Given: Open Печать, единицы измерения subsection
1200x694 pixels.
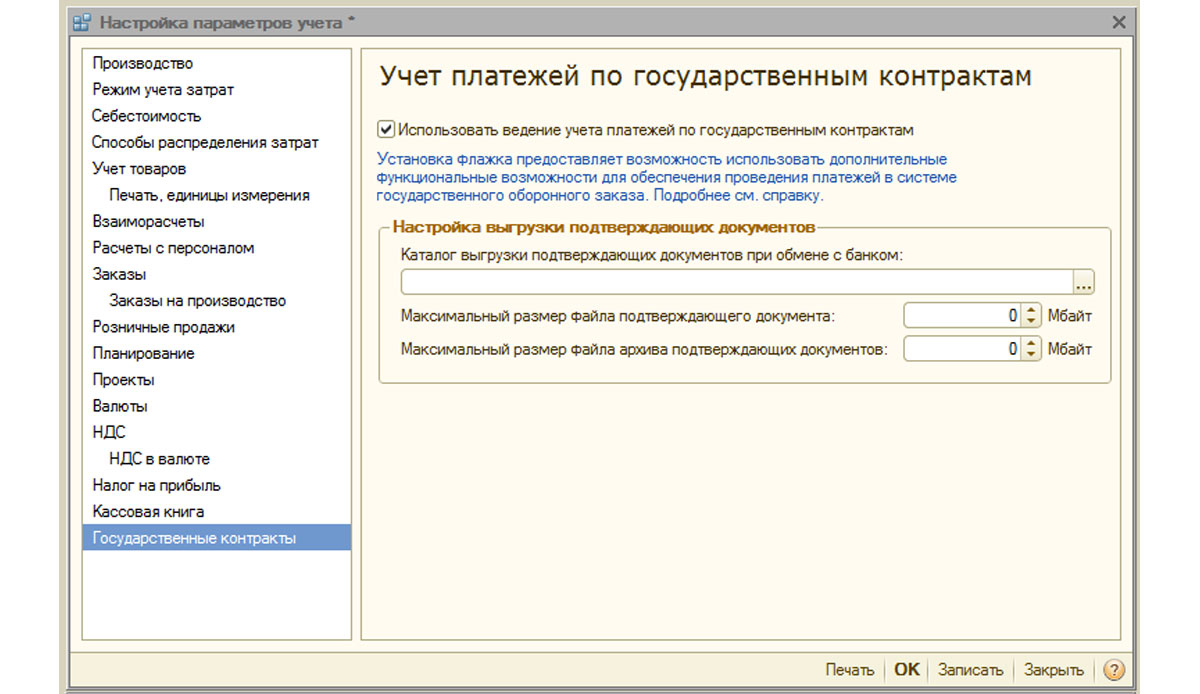Looking at the screenshot, I should (x=209, y=195).
